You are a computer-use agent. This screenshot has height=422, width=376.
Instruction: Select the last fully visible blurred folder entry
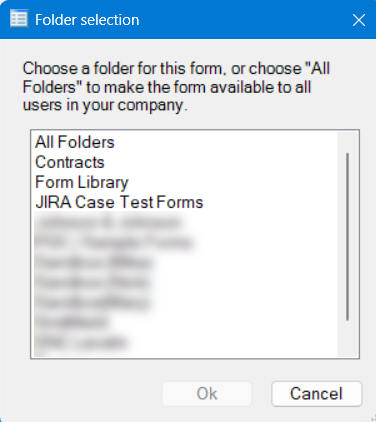point(81,342)
